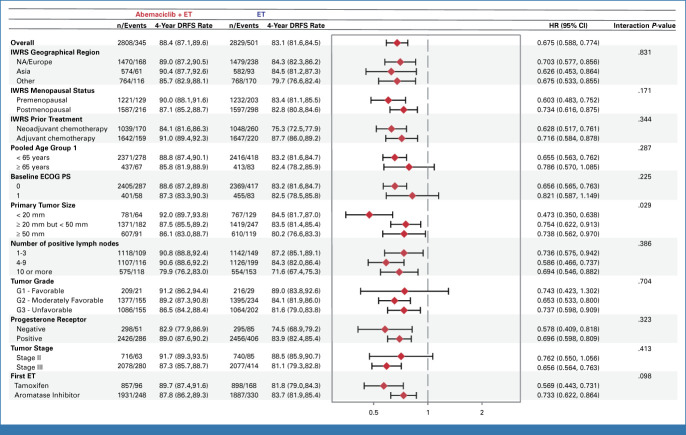Select the '< 65 years' row label

coord(33,158)
